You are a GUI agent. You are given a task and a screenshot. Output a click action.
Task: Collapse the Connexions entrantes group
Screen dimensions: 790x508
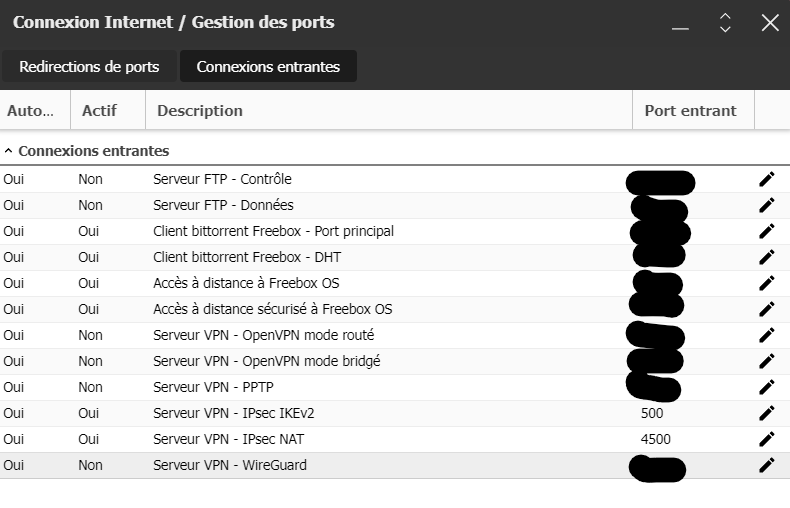click(x=8, y=151)
